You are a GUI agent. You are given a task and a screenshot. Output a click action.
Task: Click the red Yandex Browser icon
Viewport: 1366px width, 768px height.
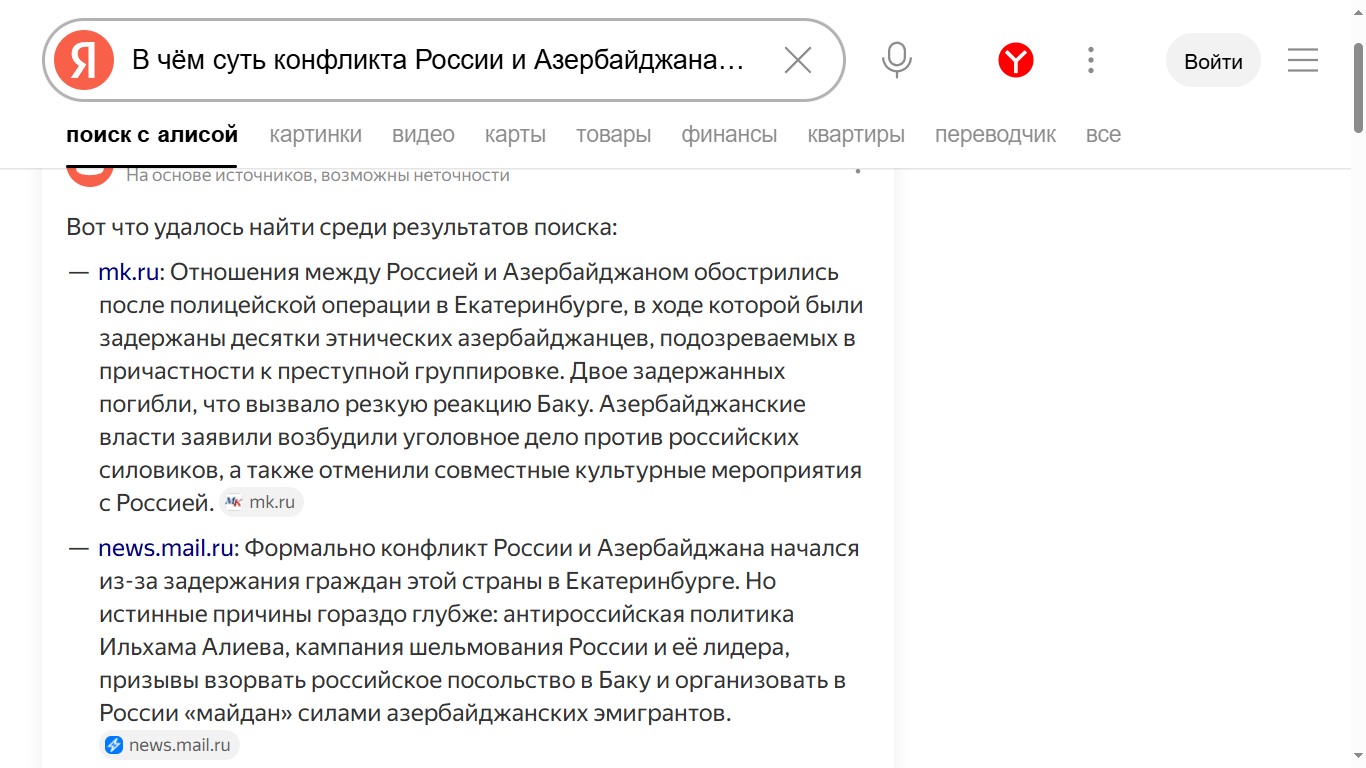pos(1015,61)
